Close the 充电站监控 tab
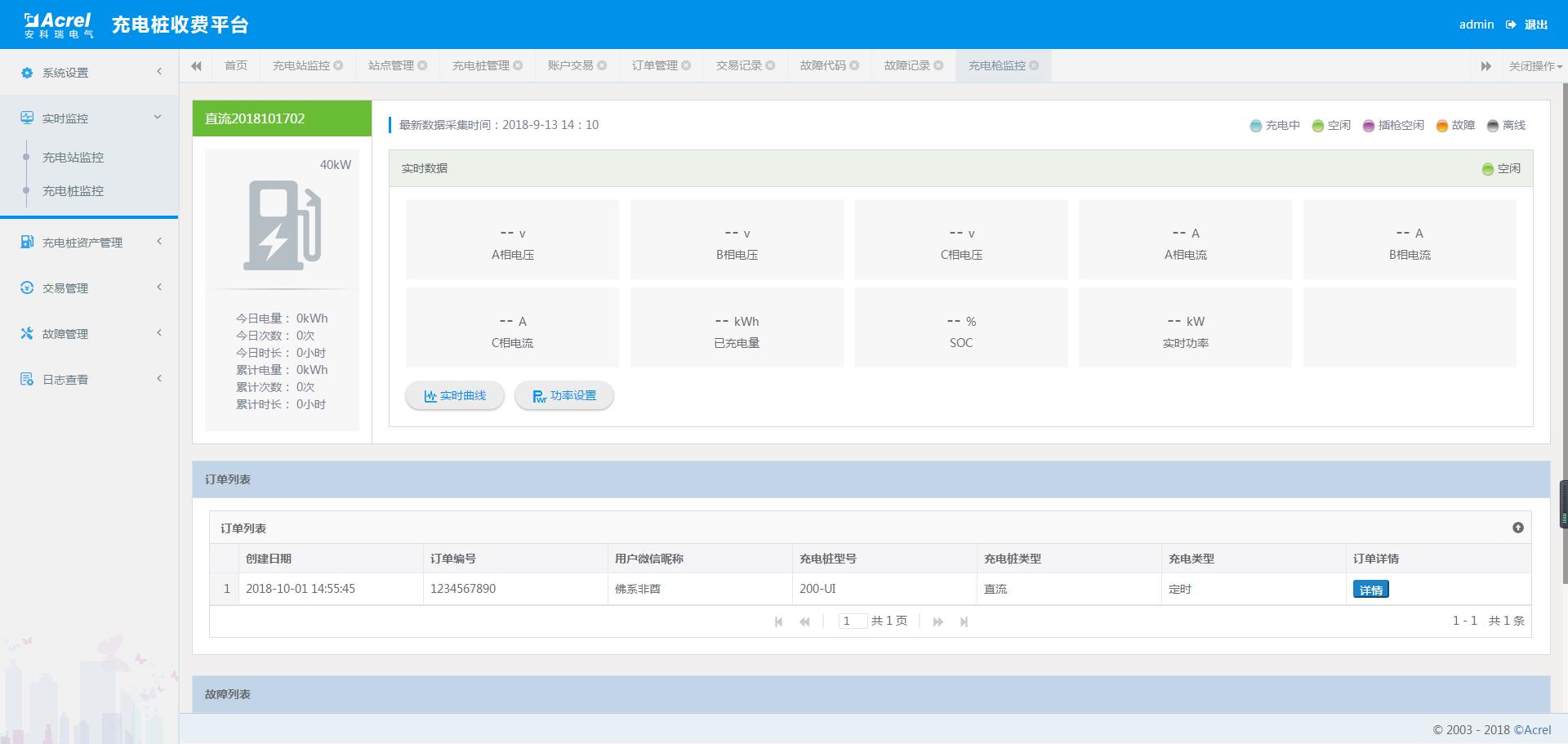Viewport: 1568px width, 744px height. 338,66
